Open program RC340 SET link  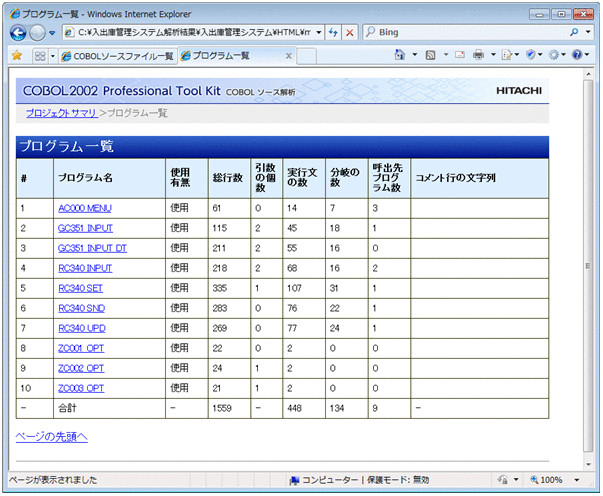click(80, 288)
